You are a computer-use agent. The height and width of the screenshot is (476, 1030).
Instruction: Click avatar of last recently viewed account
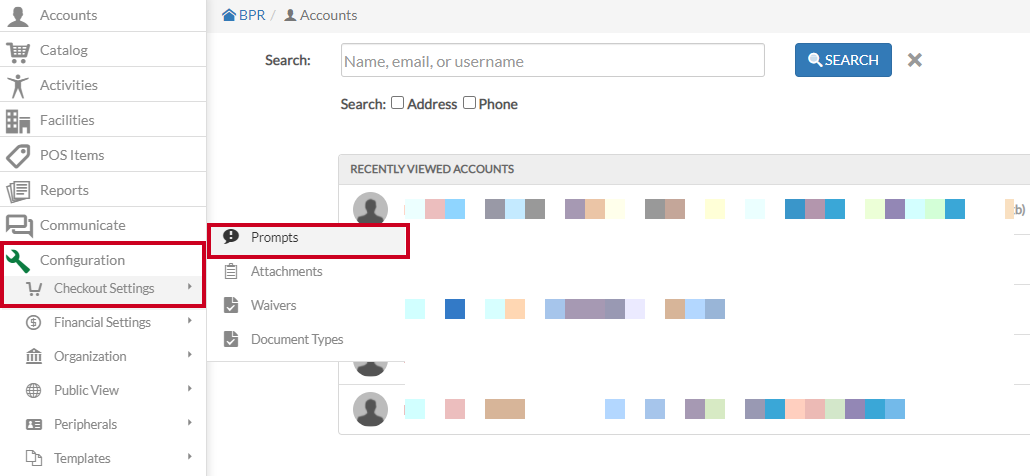tap(370, 409)
